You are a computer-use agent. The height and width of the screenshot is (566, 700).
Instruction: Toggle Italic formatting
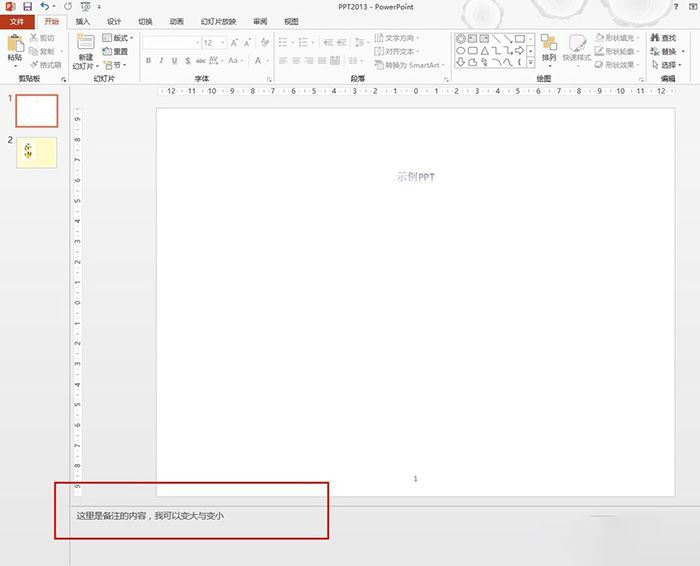point(161,61)
